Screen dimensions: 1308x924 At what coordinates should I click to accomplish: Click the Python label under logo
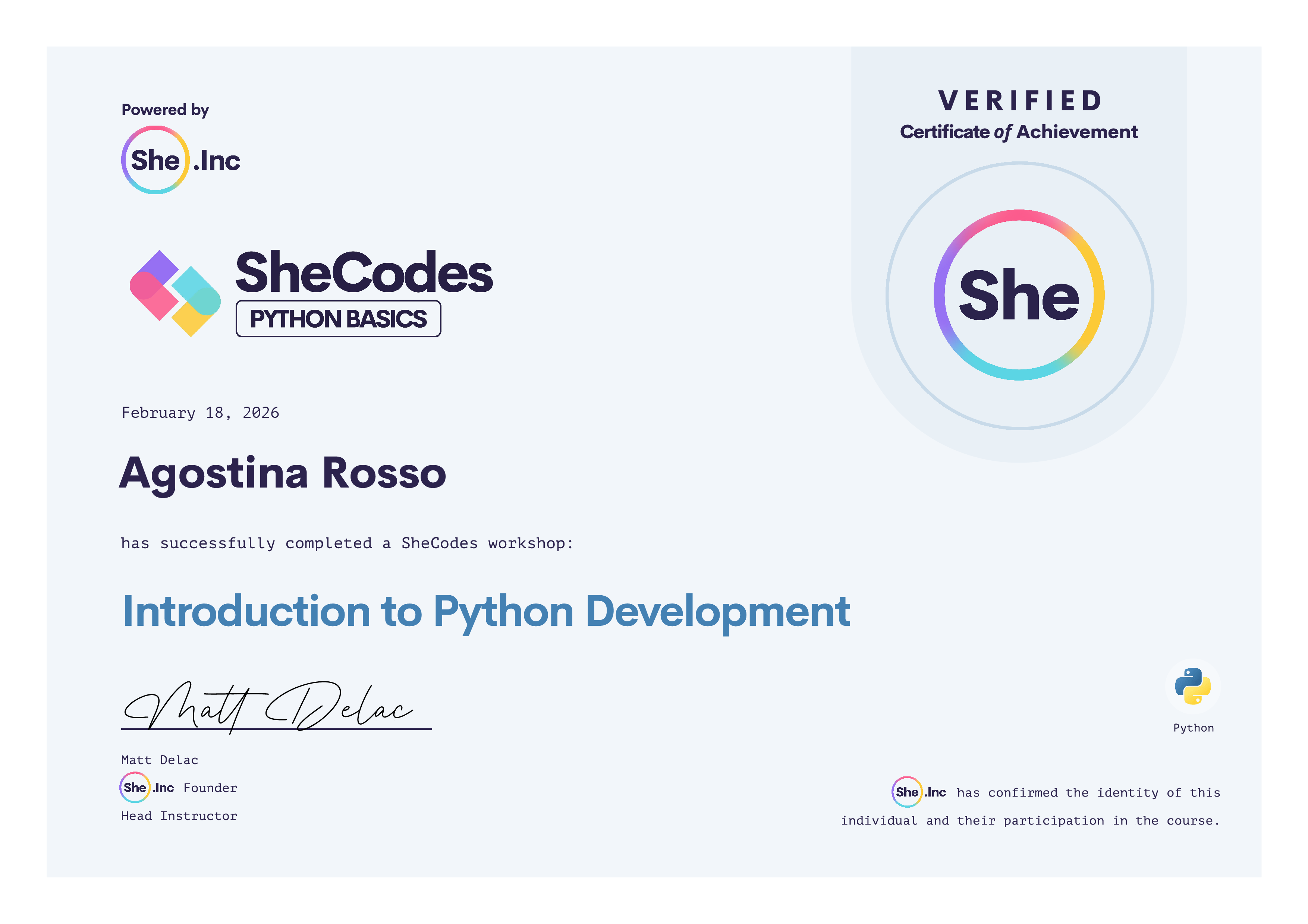point(1193,728)
